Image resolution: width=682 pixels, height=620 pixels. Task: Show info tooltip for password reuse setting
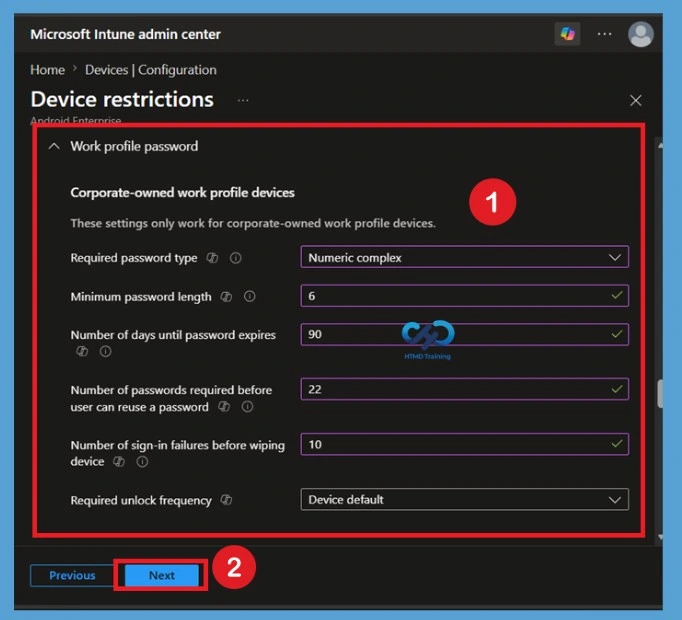[247, 407]
